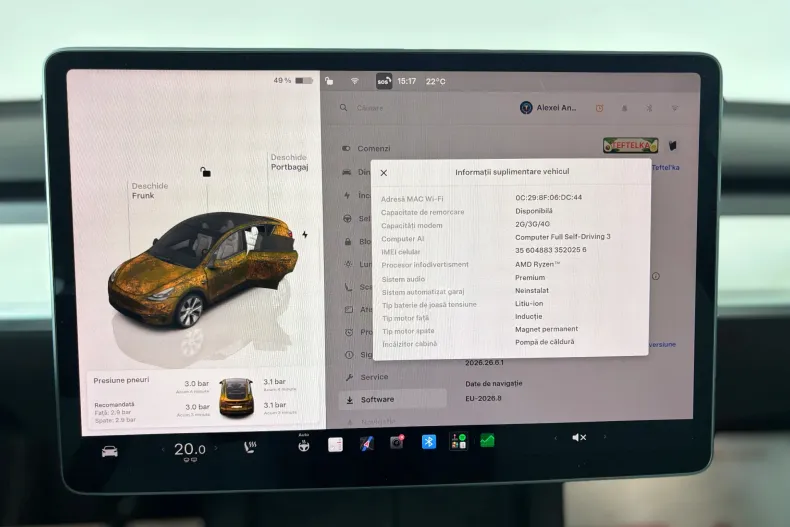Tap the 49 % battery indicator
790x527 pixels.
coord(293,80)
